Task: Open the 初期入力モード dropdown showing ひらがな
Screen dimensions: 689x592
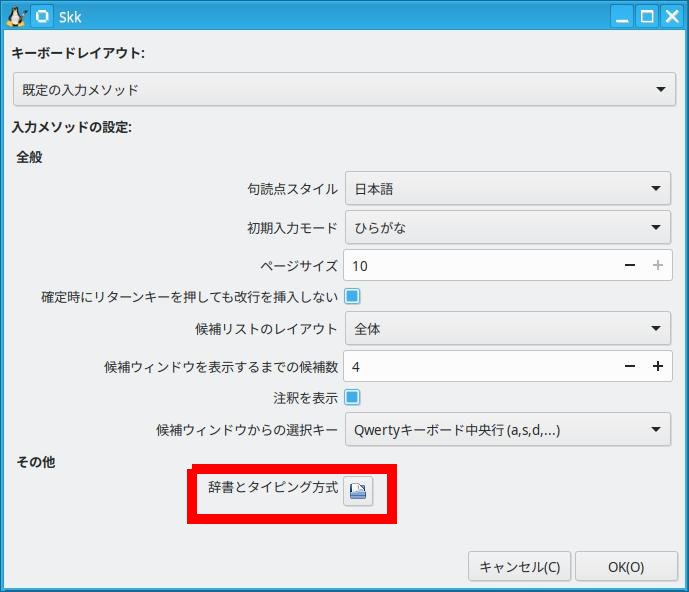Action: click(508, 227)
